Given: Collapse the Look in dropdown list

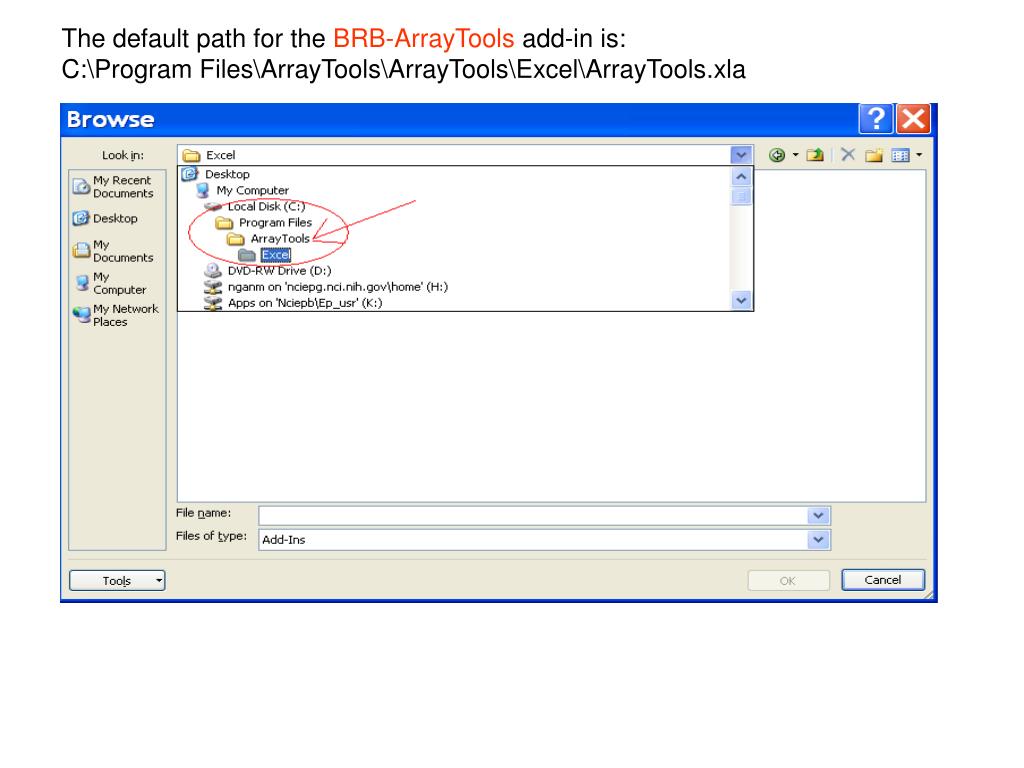Looking at the screenshot, I should pos(741,155).
